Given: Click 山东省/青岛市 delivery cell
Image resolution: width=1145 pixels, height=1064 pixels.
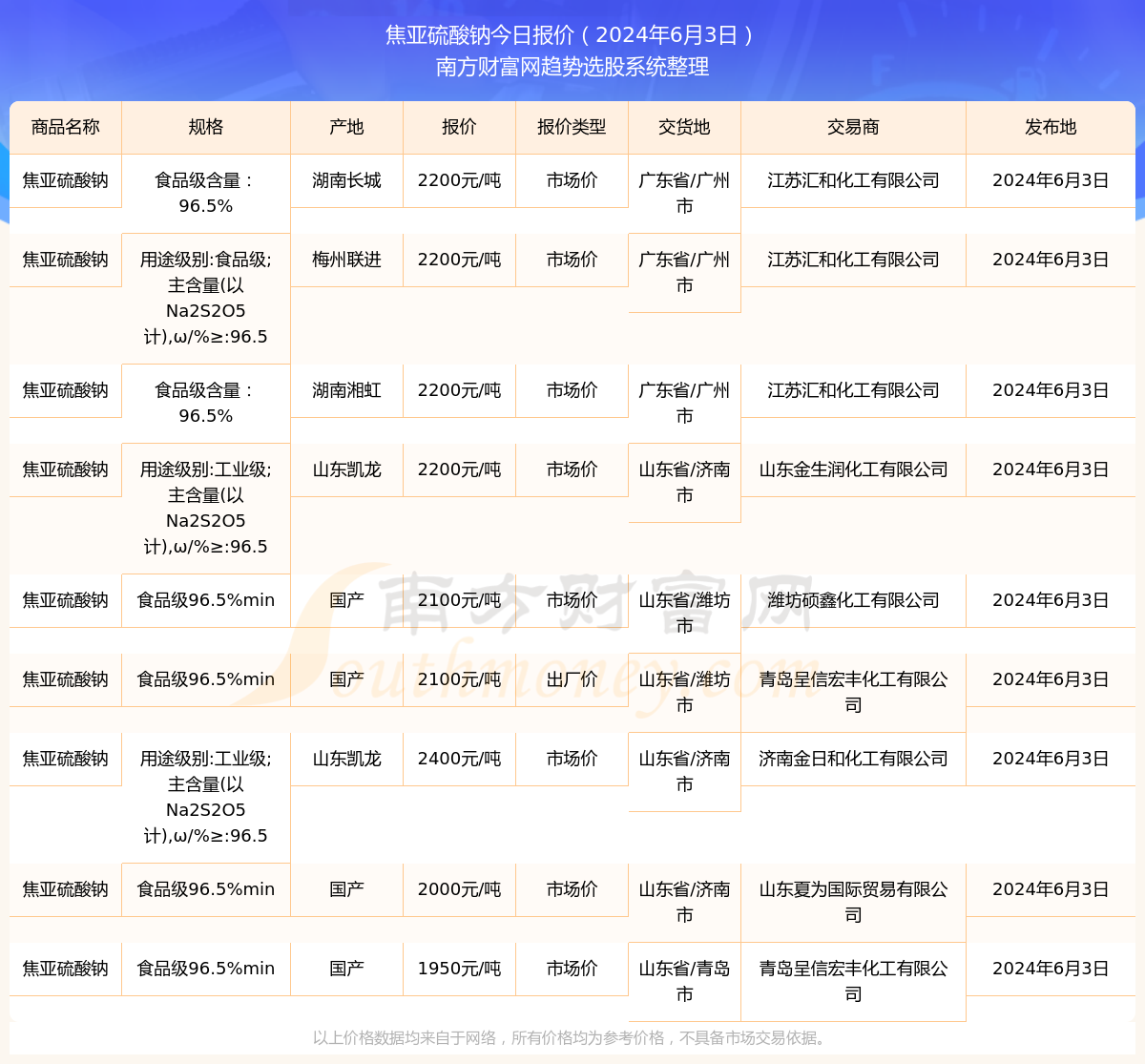Looking at the screenshot, I should [684, 982].
